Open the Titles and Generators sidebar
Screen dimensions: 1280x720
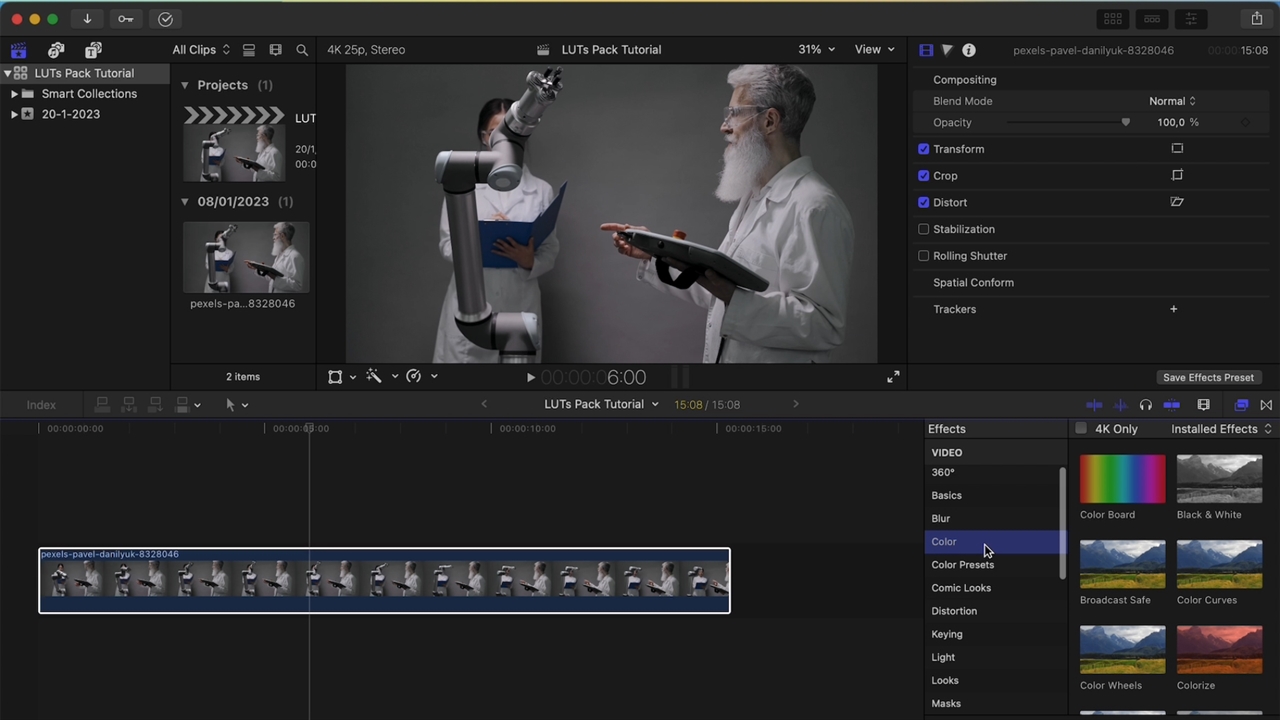coord(93,50)
